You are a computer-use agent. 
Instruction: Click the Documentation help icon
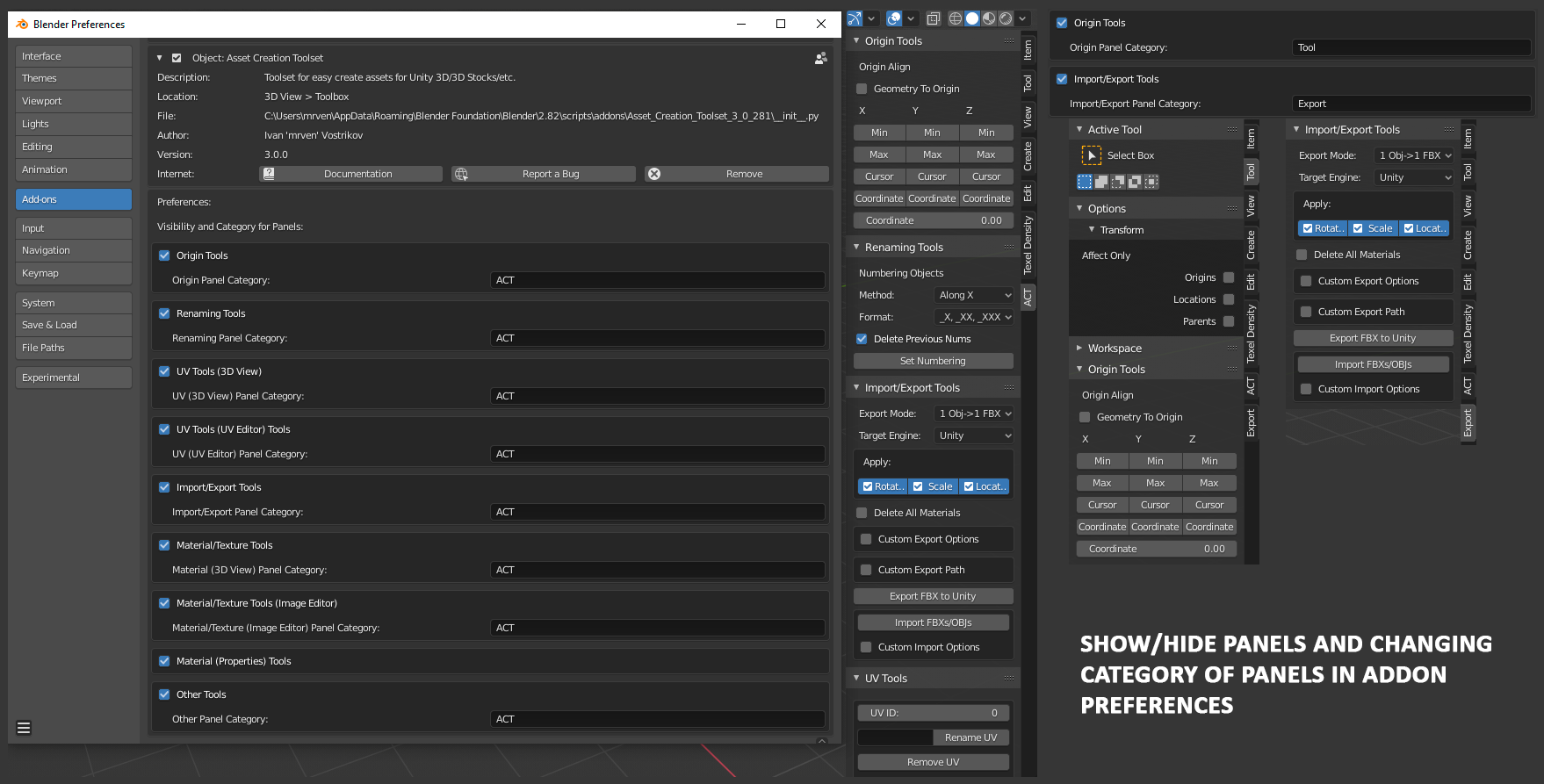(x=270, y=174)
